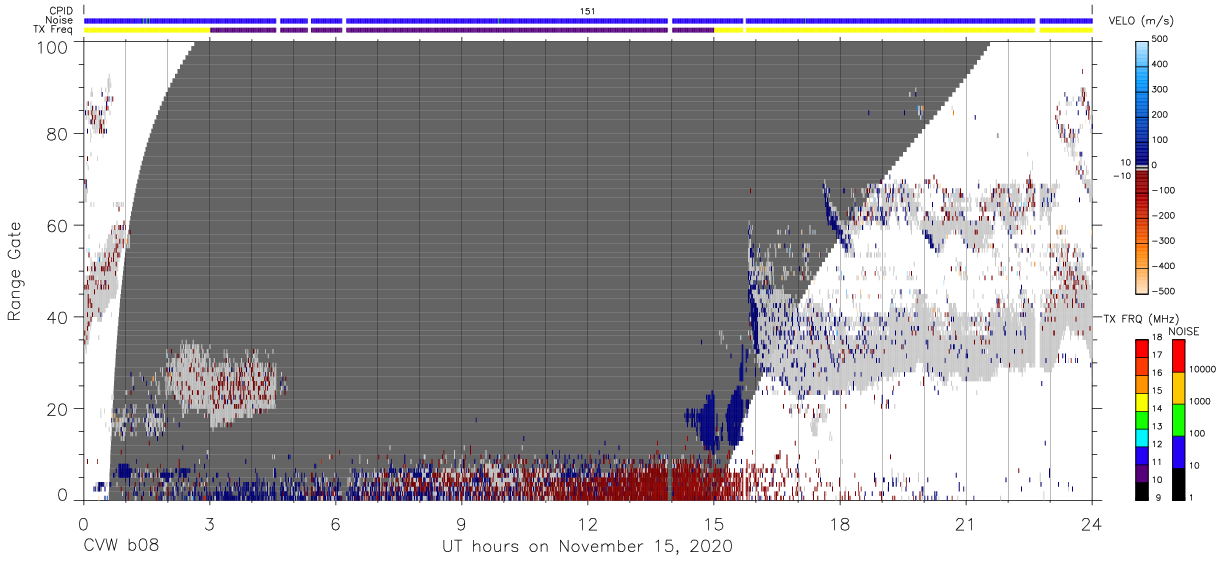Click the 16 tick on TX FRQ scale
The image size is (1228, 567).
click(x=1157, y=372)
